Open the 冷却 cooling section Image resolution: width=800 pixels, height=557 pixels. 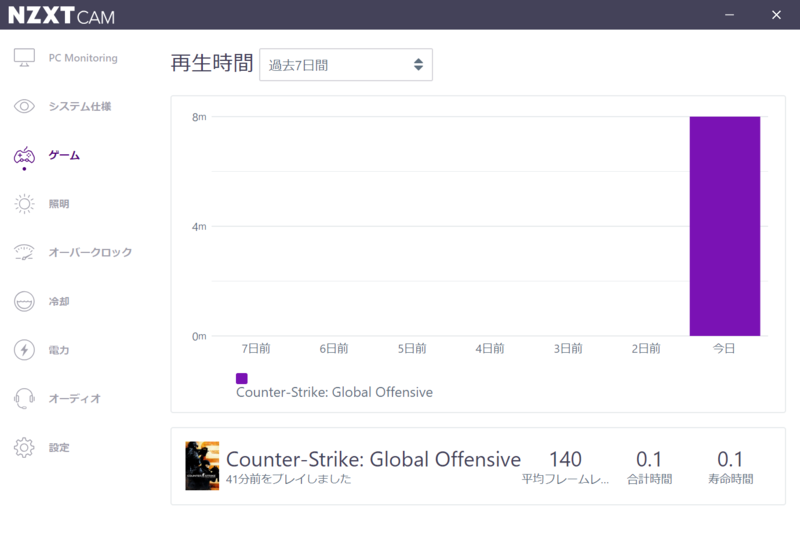coord(59,301)
